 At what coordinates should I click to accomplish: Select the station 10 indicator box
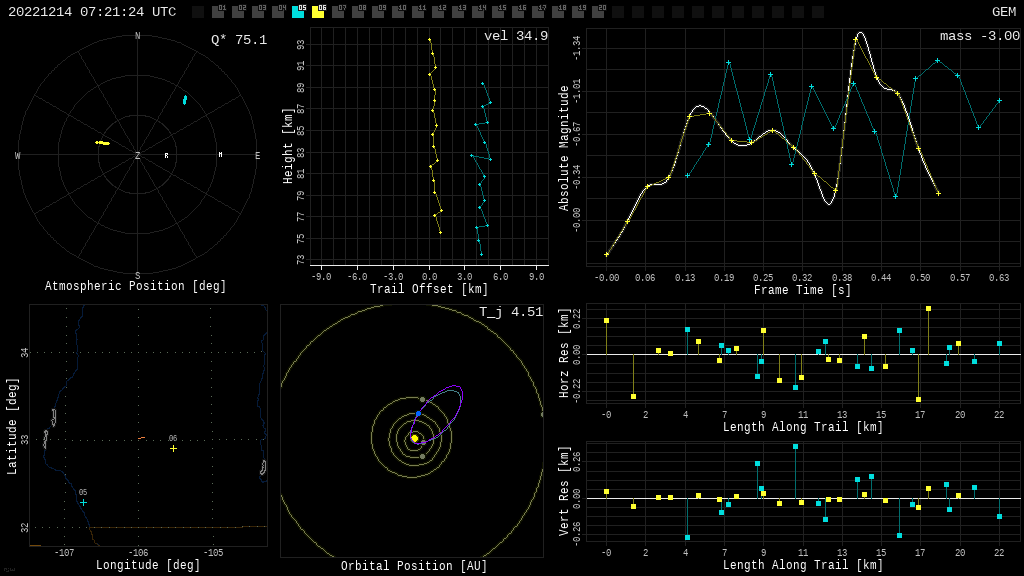(x=398, y=13)
